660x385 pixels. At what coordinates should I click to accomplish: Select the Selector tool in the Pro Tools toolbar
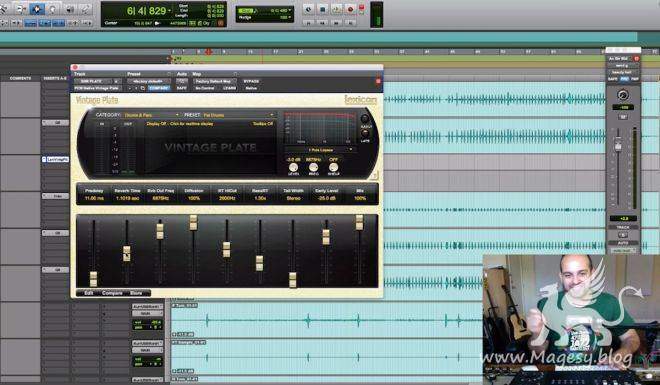(x=37, y=9)
